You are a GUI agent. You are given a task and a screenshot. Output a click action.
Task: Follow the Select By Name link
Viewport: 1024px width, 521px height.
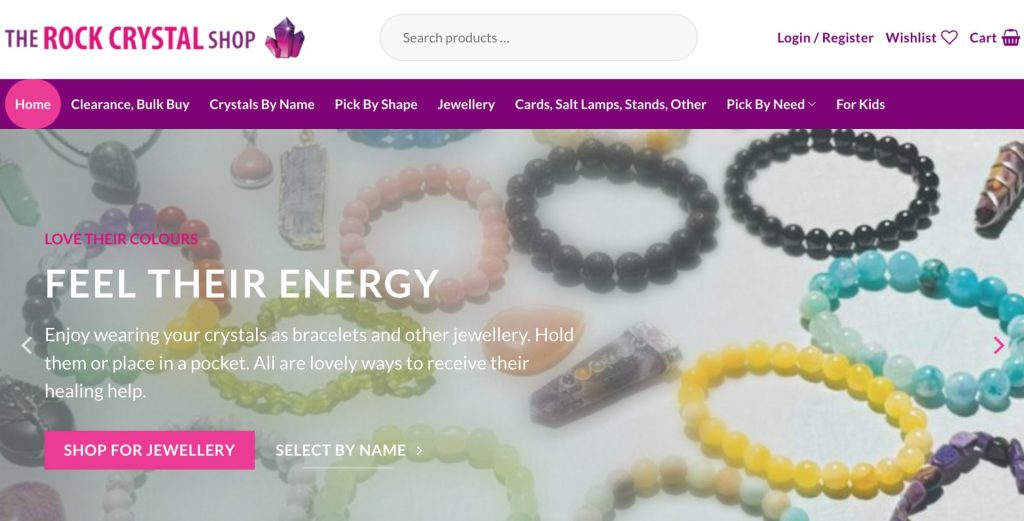point(340,450)
